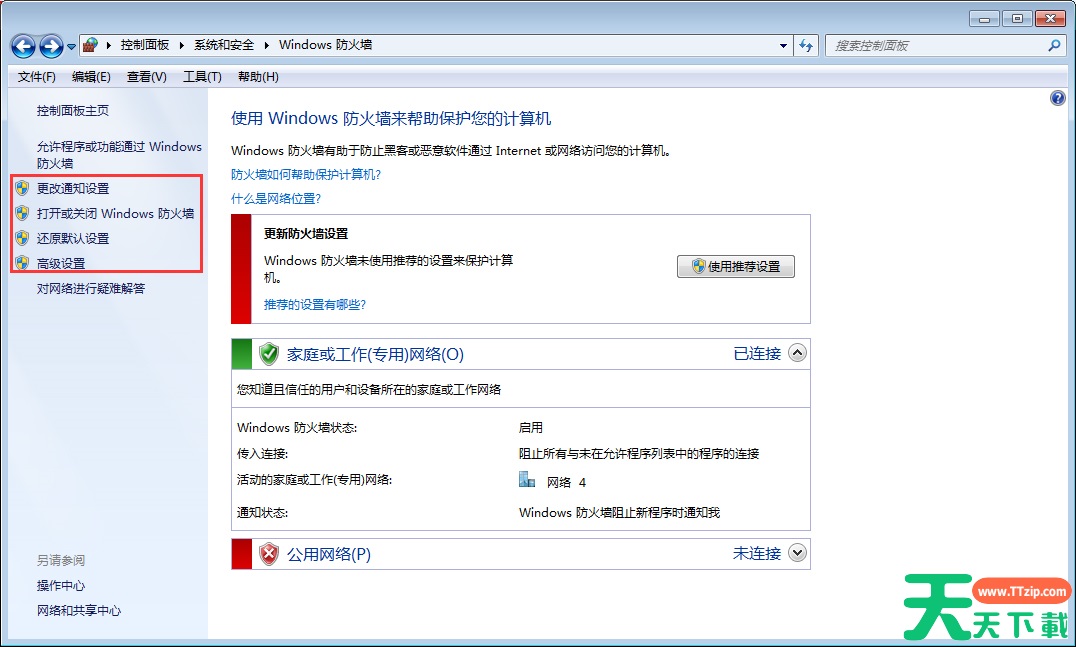Open the 文件 menu
This screenshot has height=647, width=1076.
click(35, 76)
